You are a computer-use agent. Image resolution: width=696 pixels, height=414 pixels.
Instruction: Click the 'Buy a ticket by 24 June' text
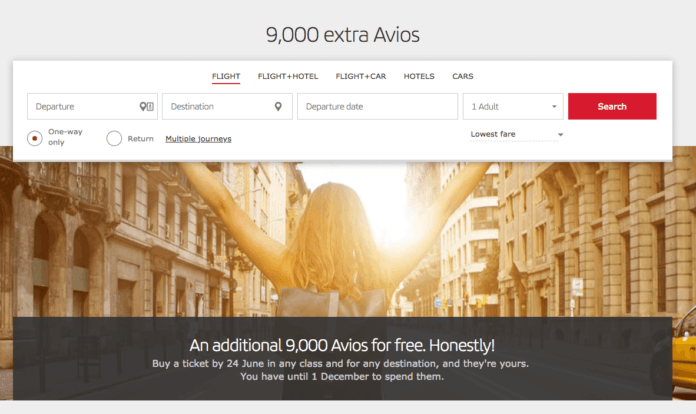340,364
